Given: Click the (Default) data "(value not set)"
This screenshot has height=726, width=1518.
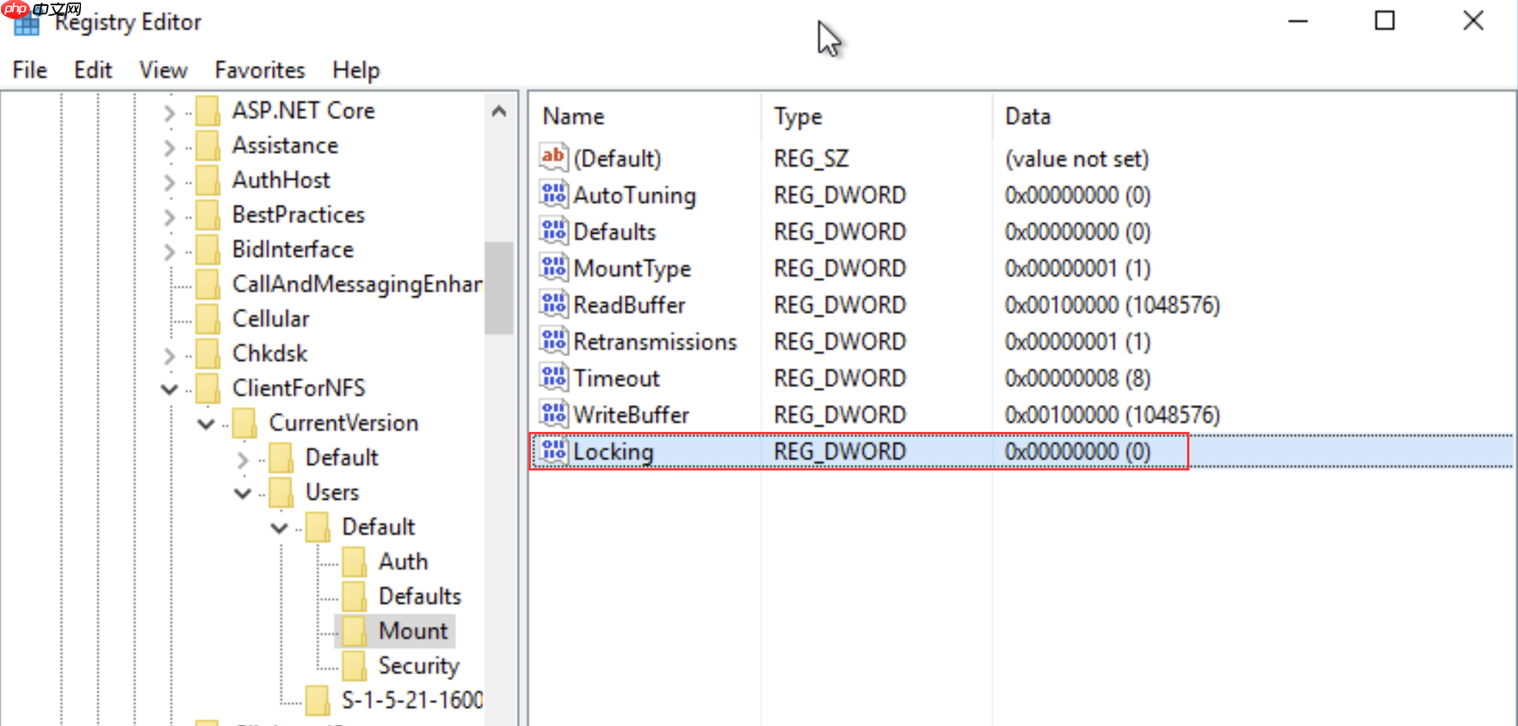Looking at the screenshot, I should click(x=1077, y=159).
